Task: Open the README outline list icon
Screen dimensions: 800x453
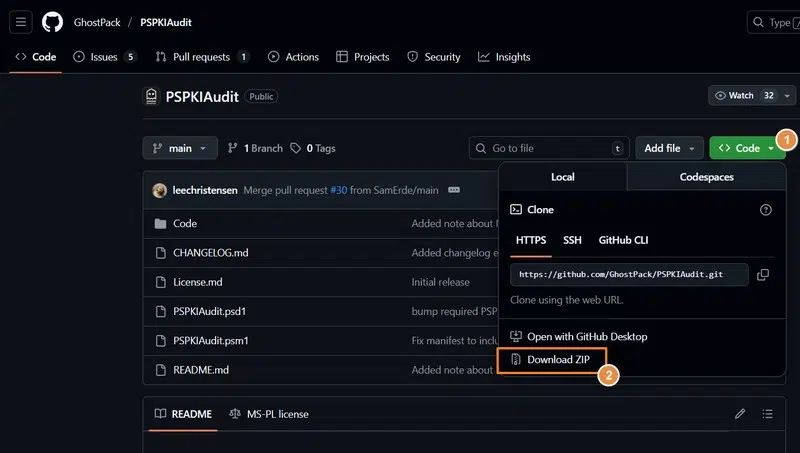Action: pos(768,414)
